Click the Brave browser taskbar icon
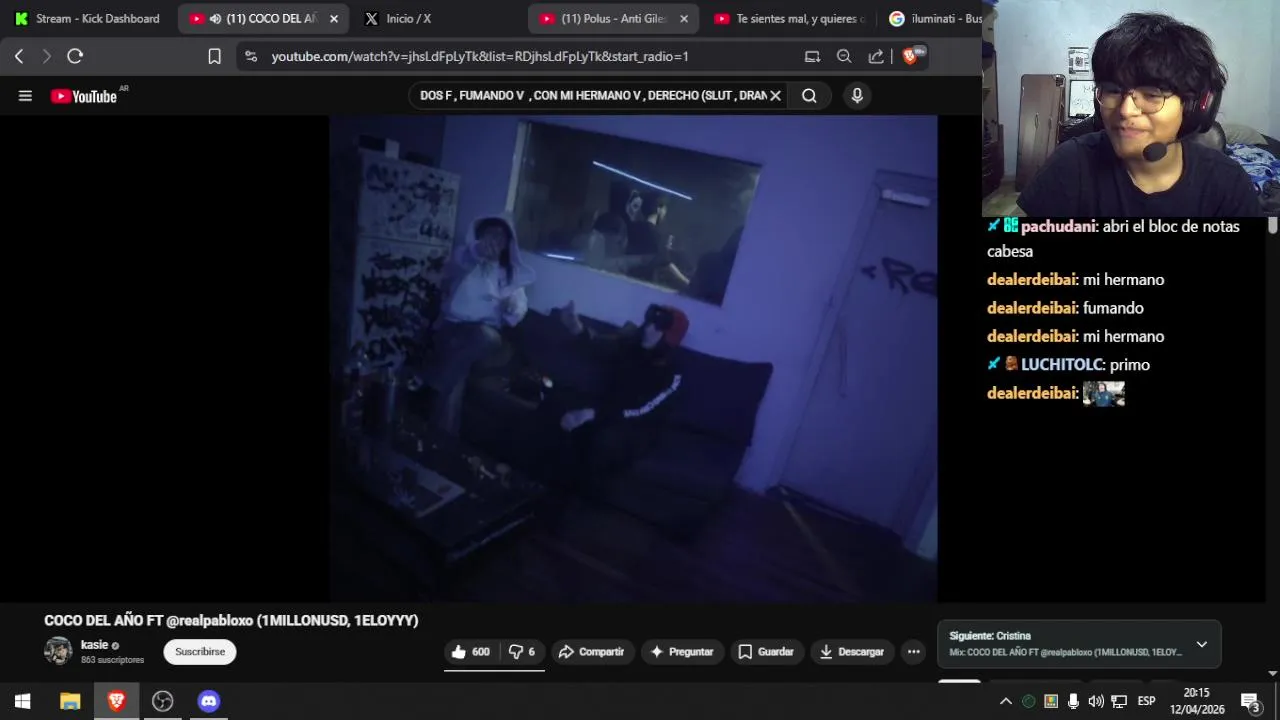 (116, 701)
